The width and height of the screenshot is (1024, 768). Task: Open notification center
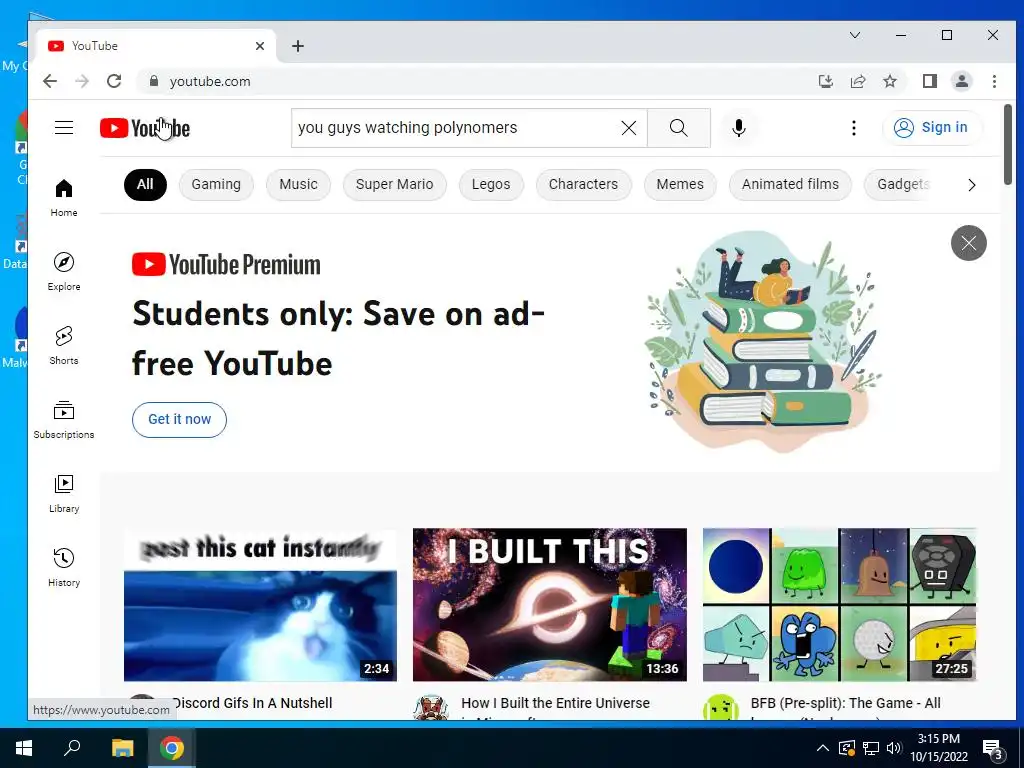pos(993,748)
